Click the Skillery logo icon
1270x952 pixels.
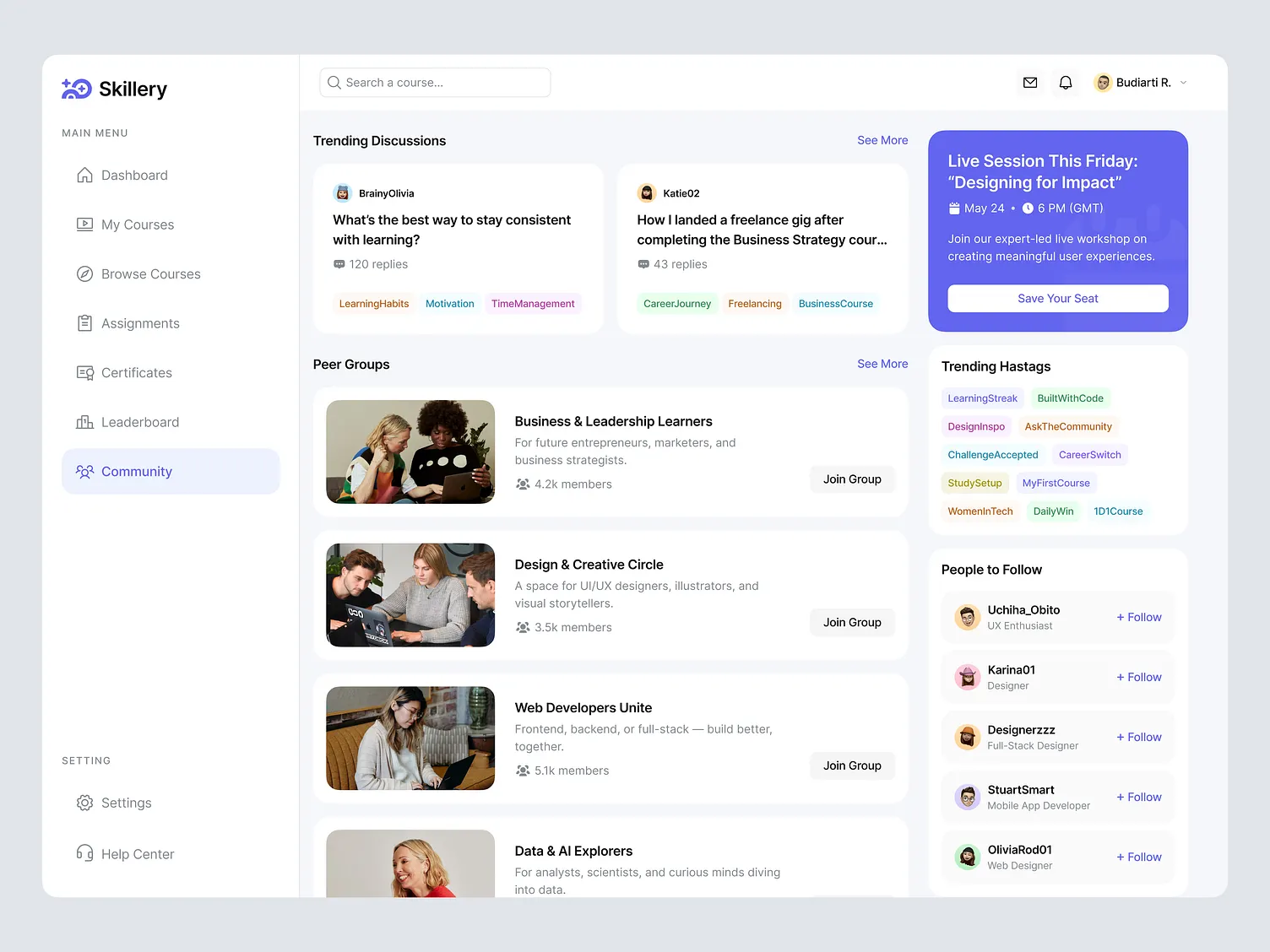tap(77, 89)
